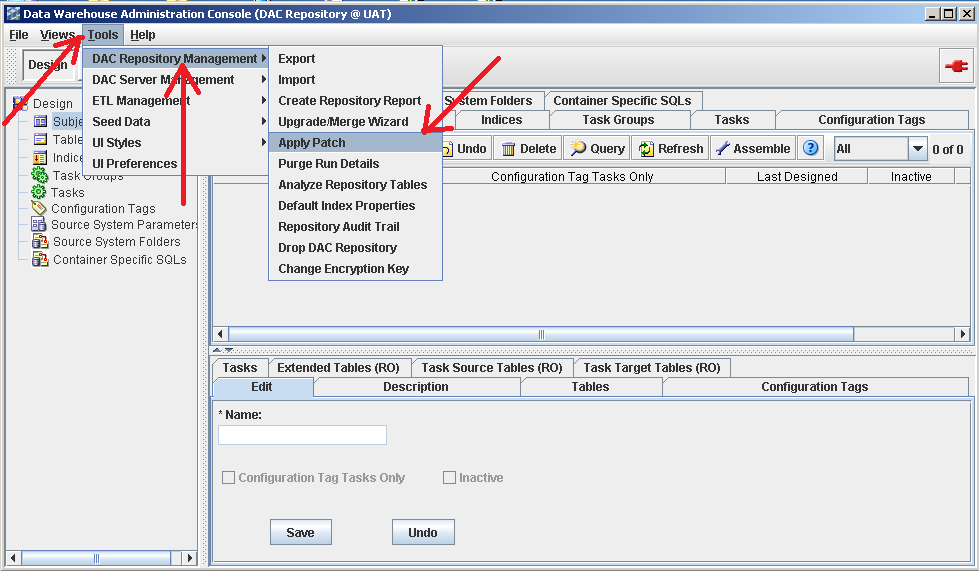The height and width of the screenshot is (571, 979).
Task: Click the Tasks gear icon in tree
Action: click(x=39, y=192)
